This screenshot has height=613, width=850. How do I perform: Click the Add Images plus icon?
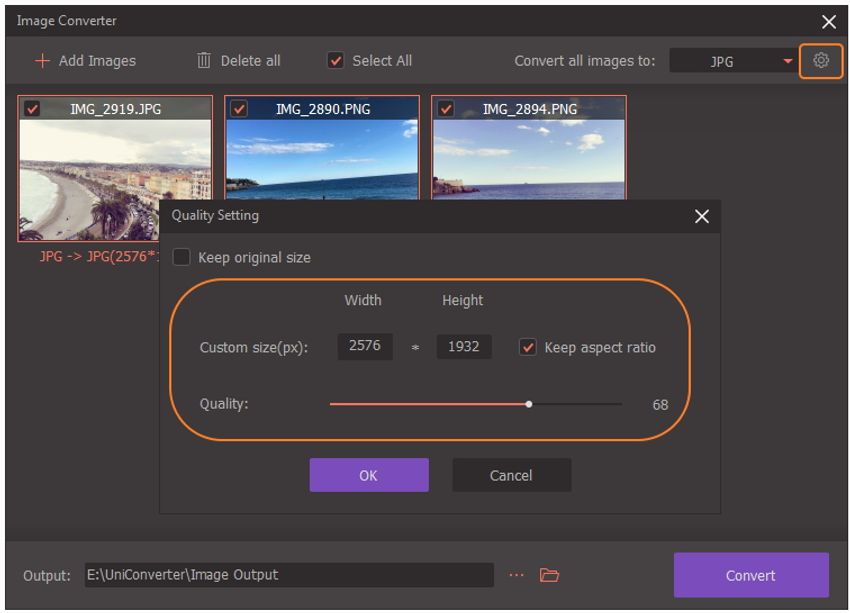click(42, 61)
